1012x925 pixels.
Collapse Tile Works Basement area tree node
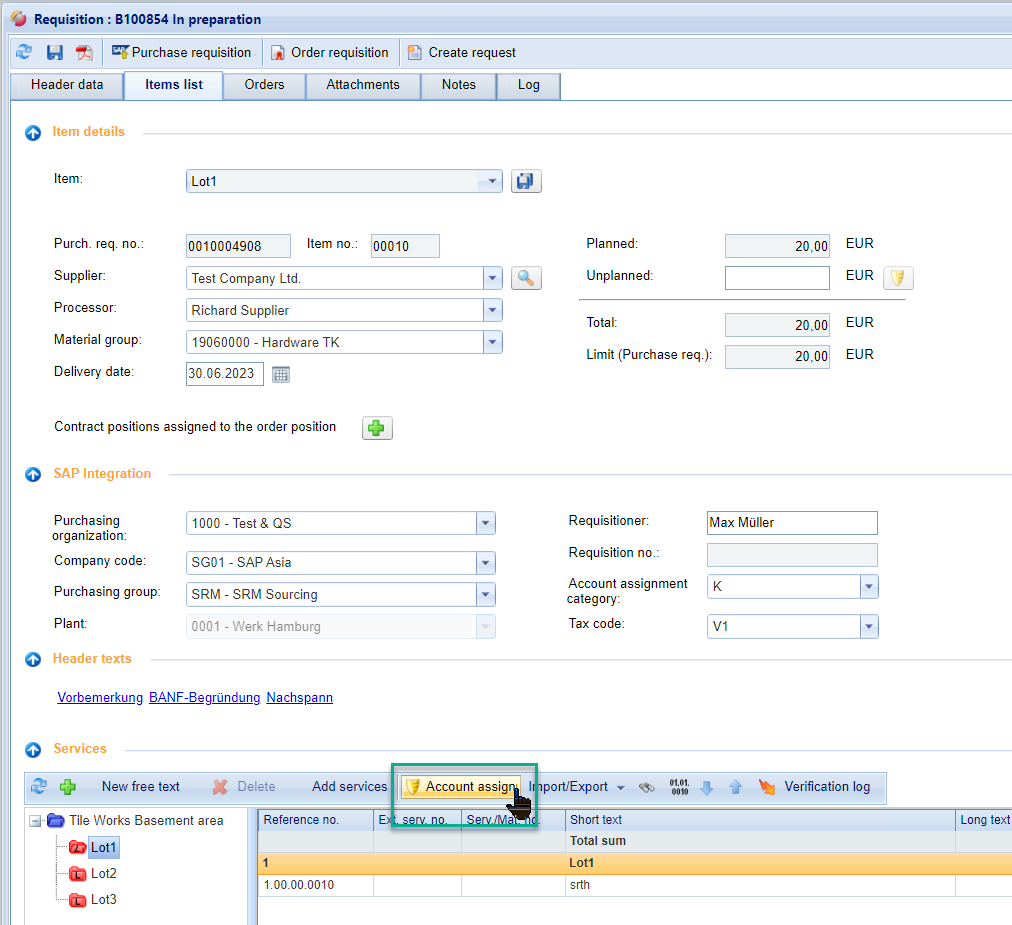(35, 821)
